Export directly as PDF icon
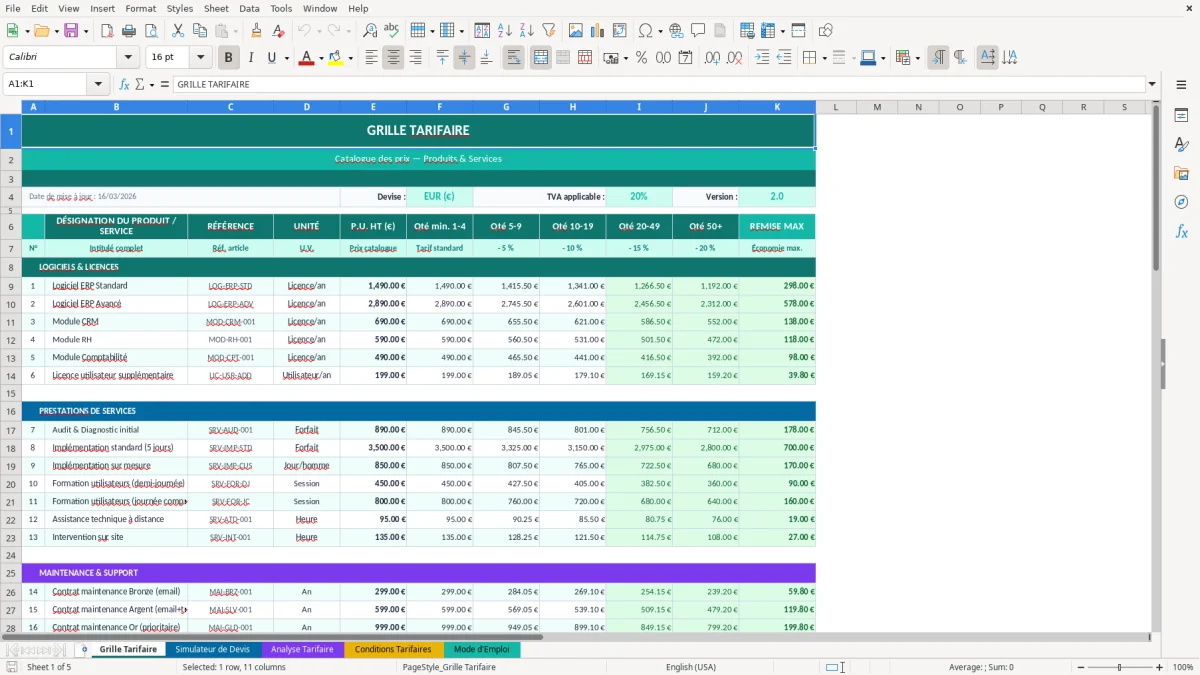The image size is (1200, 675). click(108, 31)
